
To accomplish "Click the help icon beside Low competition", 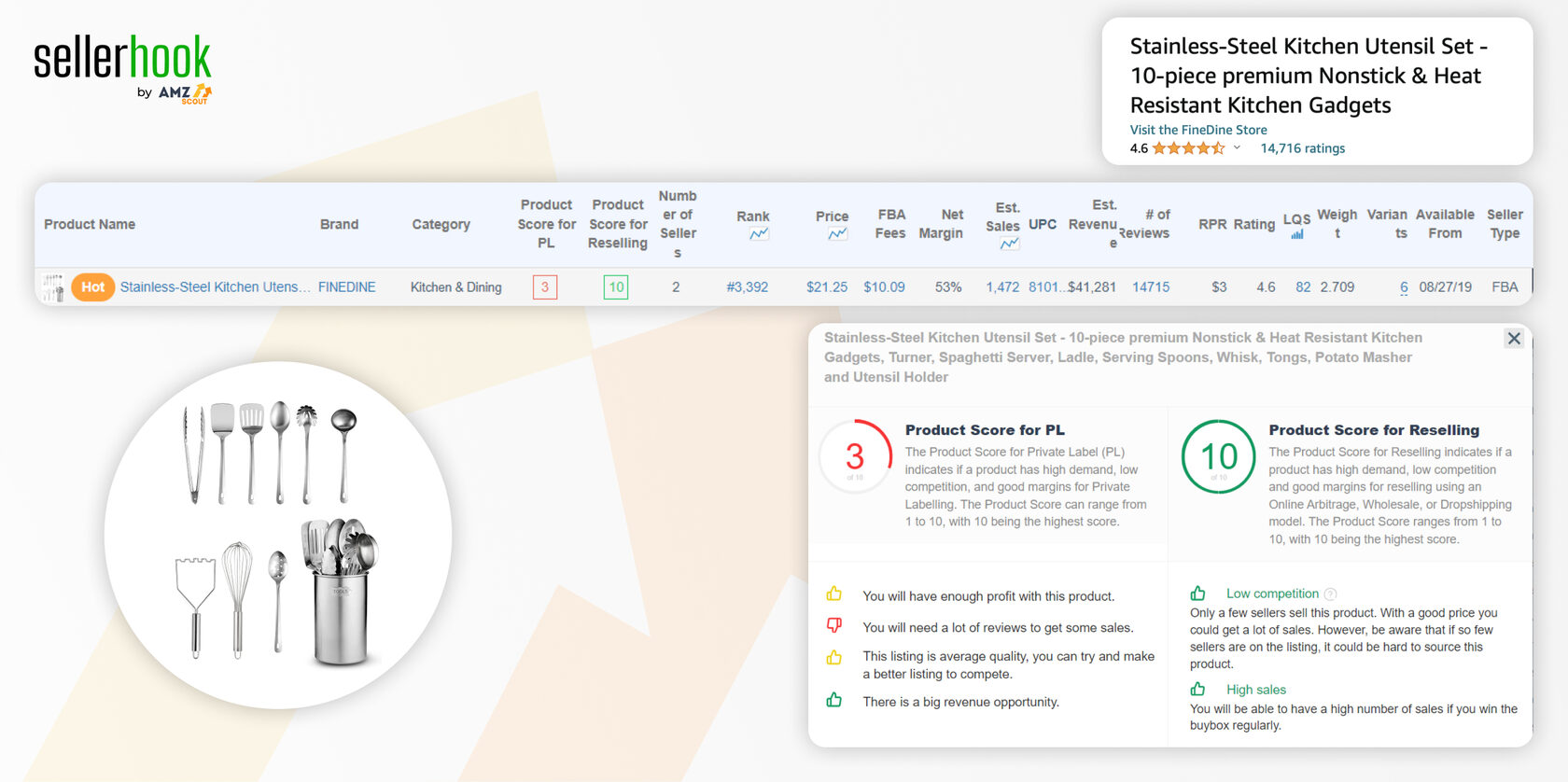I will (1331, 594).
